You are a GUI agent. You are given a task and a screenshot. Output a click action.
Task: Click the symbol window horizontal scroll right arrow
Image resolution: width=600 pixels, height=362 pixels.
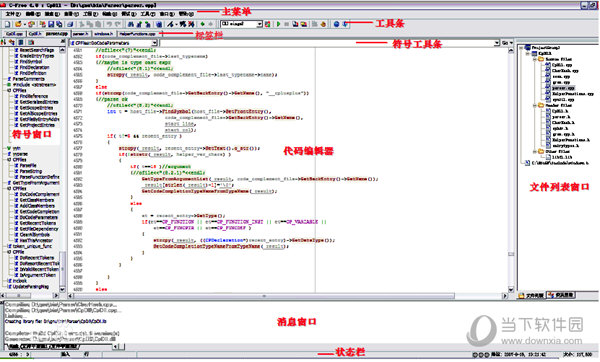(x=56, y=295)
